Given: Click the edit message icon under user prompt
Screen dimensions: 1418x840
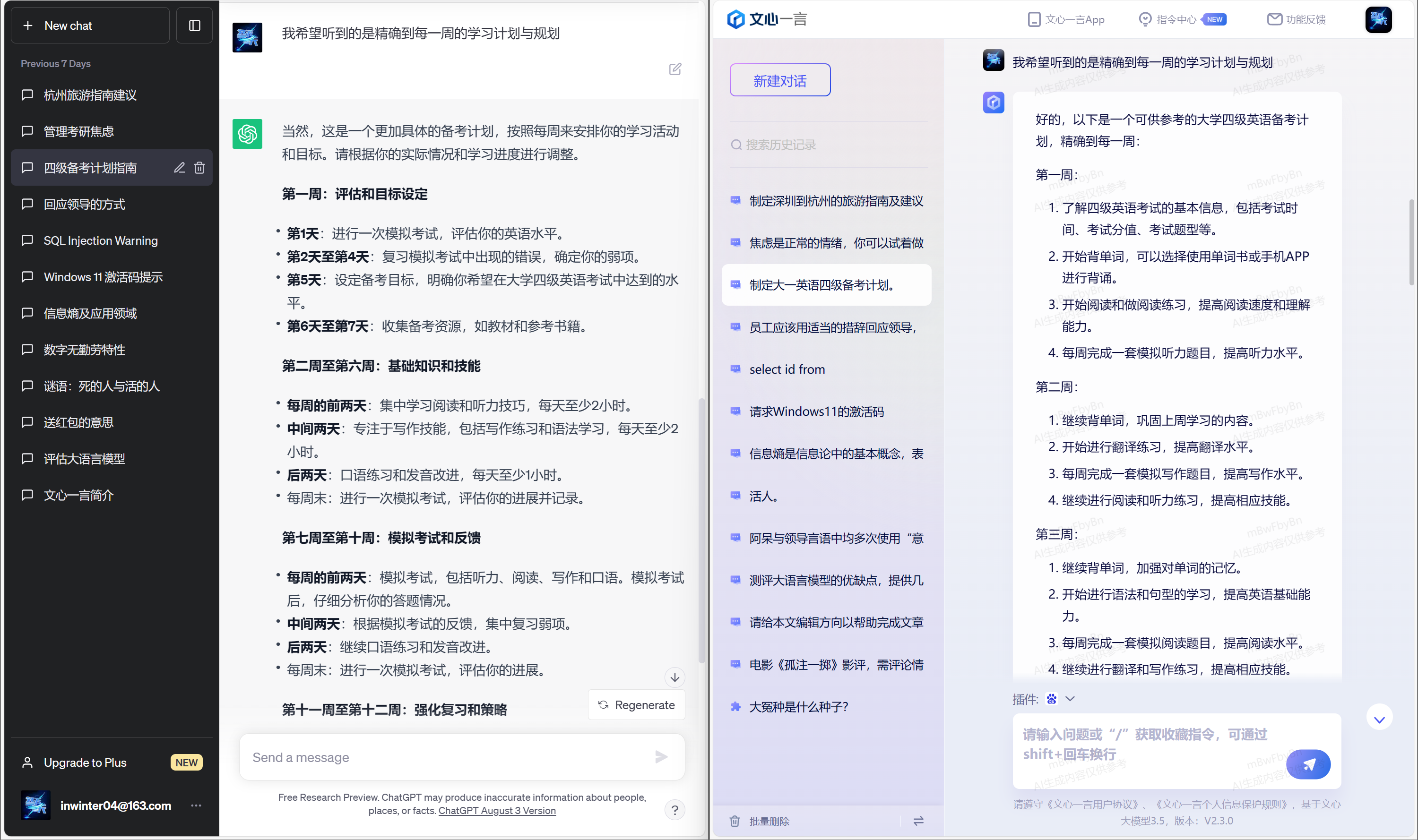Looking at the screenshot, I should pos(674,69).
